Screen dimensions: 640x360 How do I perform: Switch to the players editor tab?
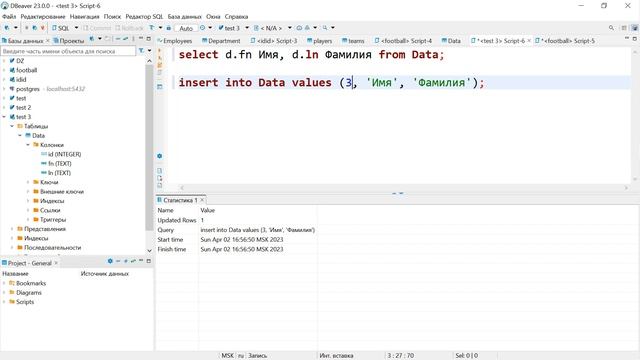(319, 41)
